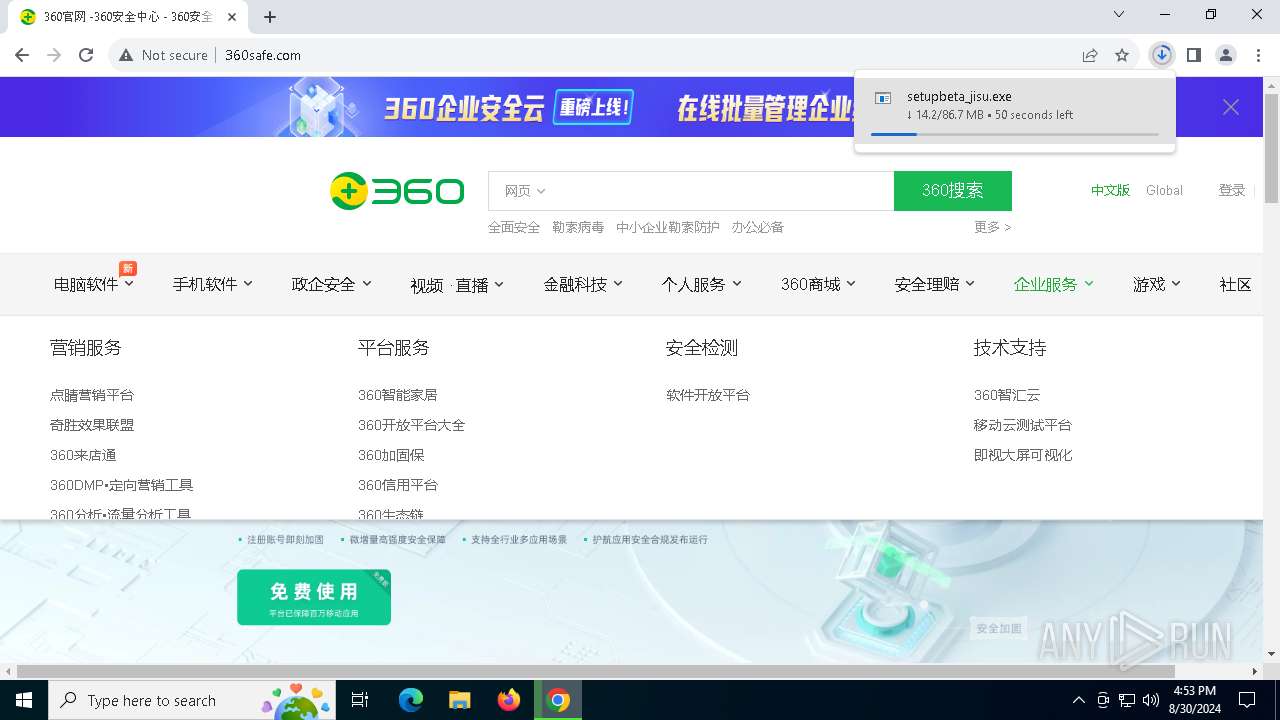Click 全面安全 hot keyword

pyautogui.click(x=514, y=227)
